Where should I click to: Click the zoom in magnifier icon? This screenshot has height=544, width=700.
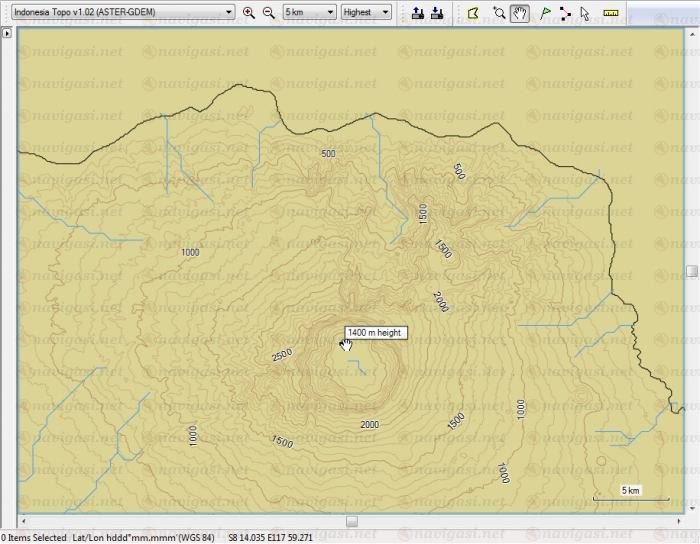tap(249, 13)
